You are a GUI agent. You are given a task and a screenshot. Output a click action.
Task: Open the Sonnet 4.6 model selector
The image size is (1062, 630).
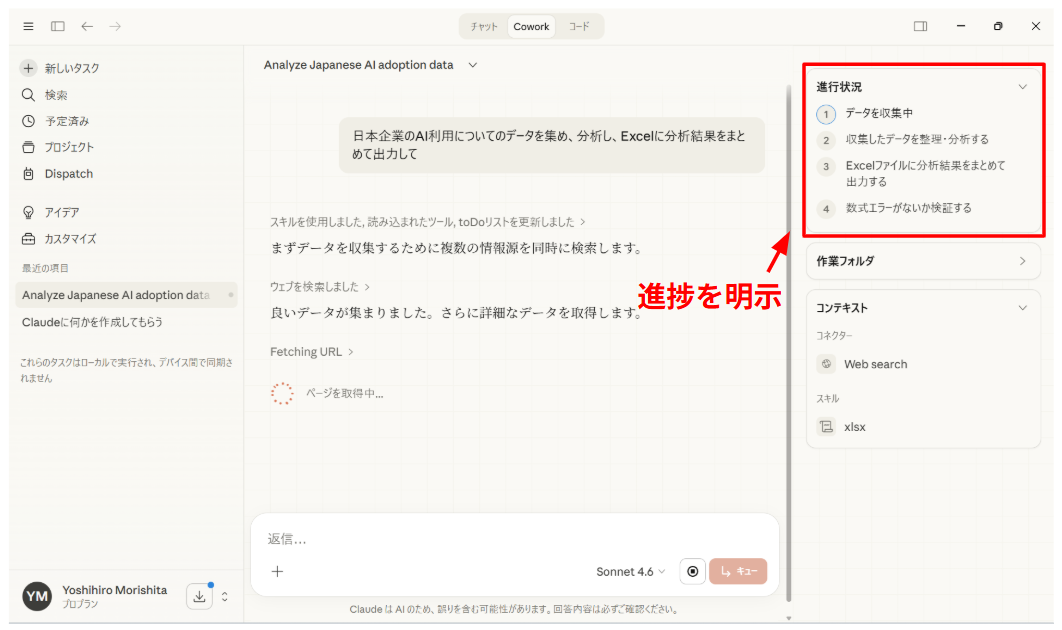click(x=630, y=572)
